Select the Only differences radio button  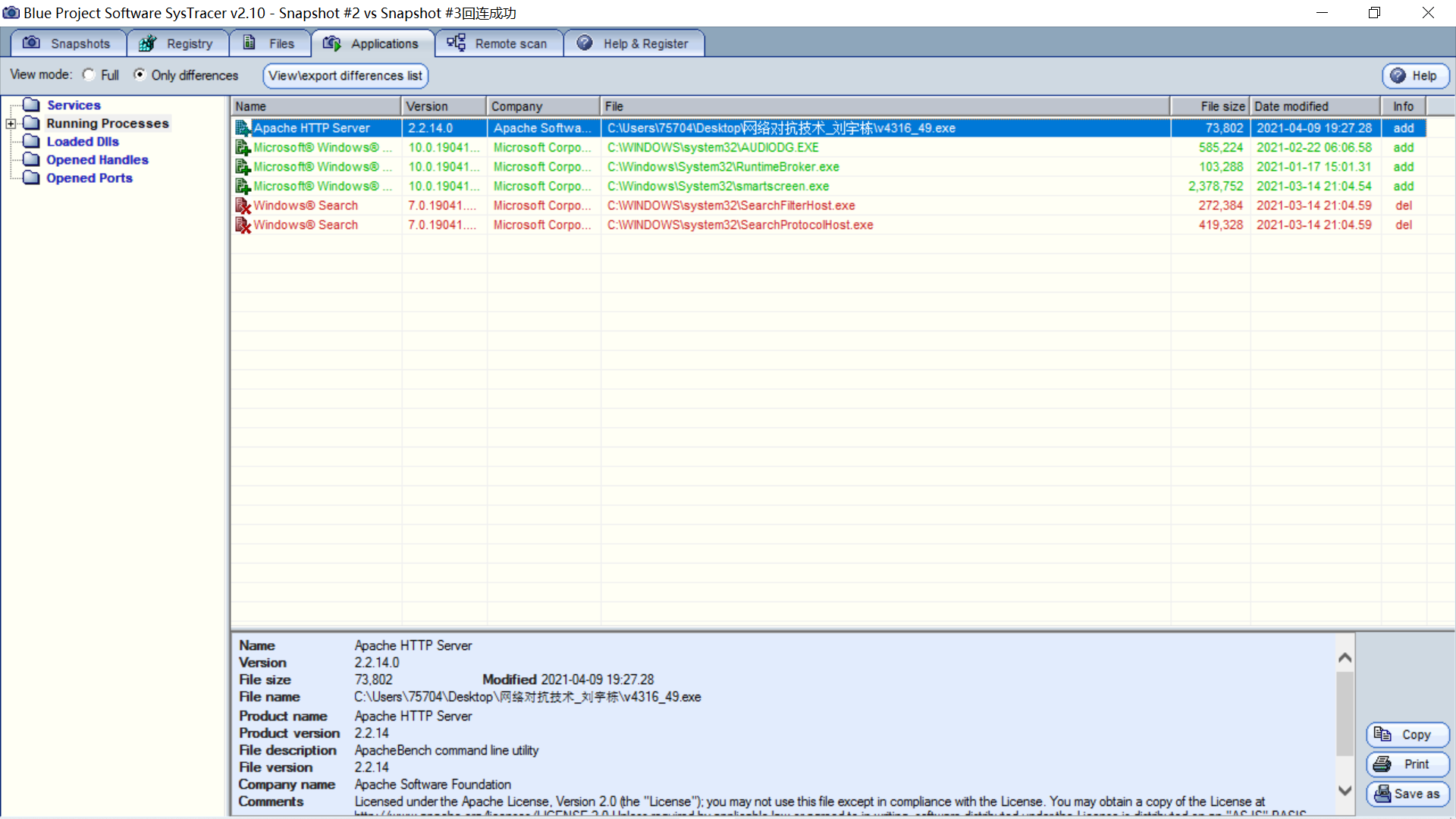click(140, 74)
